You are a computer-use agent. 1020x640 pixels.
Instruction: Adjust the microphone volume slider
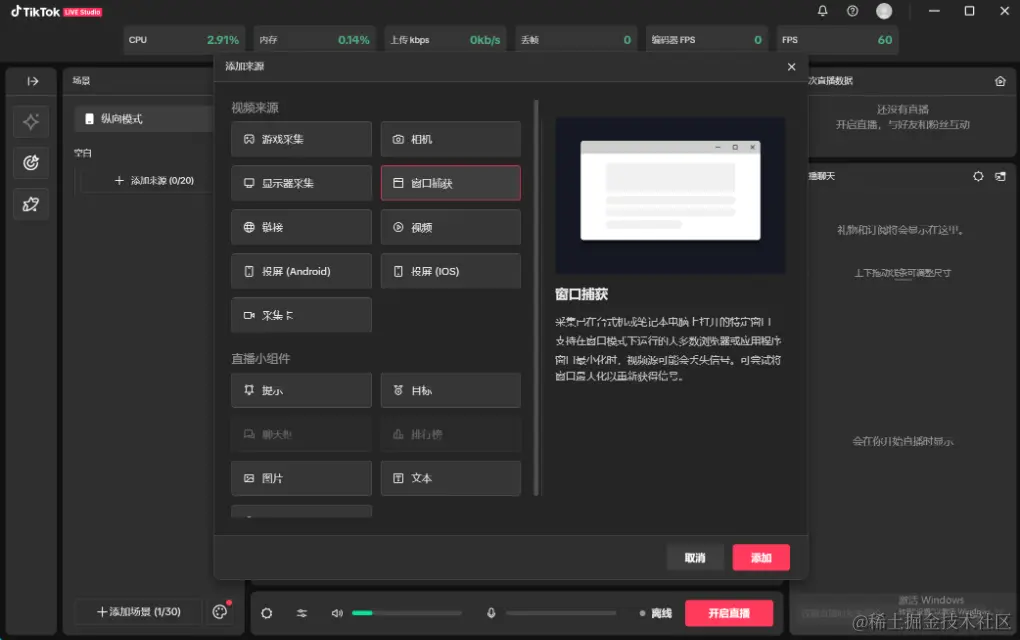click(x=561, y=613)
